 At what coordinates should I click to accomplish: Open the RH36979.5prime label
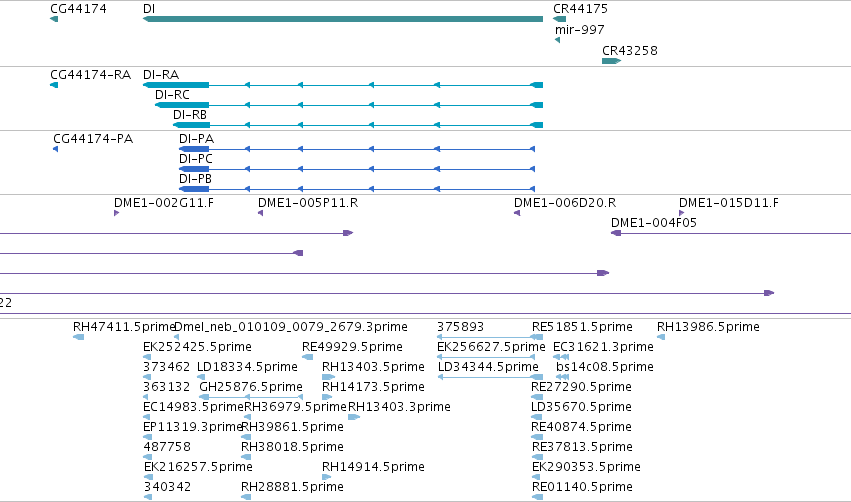[295, 407]
